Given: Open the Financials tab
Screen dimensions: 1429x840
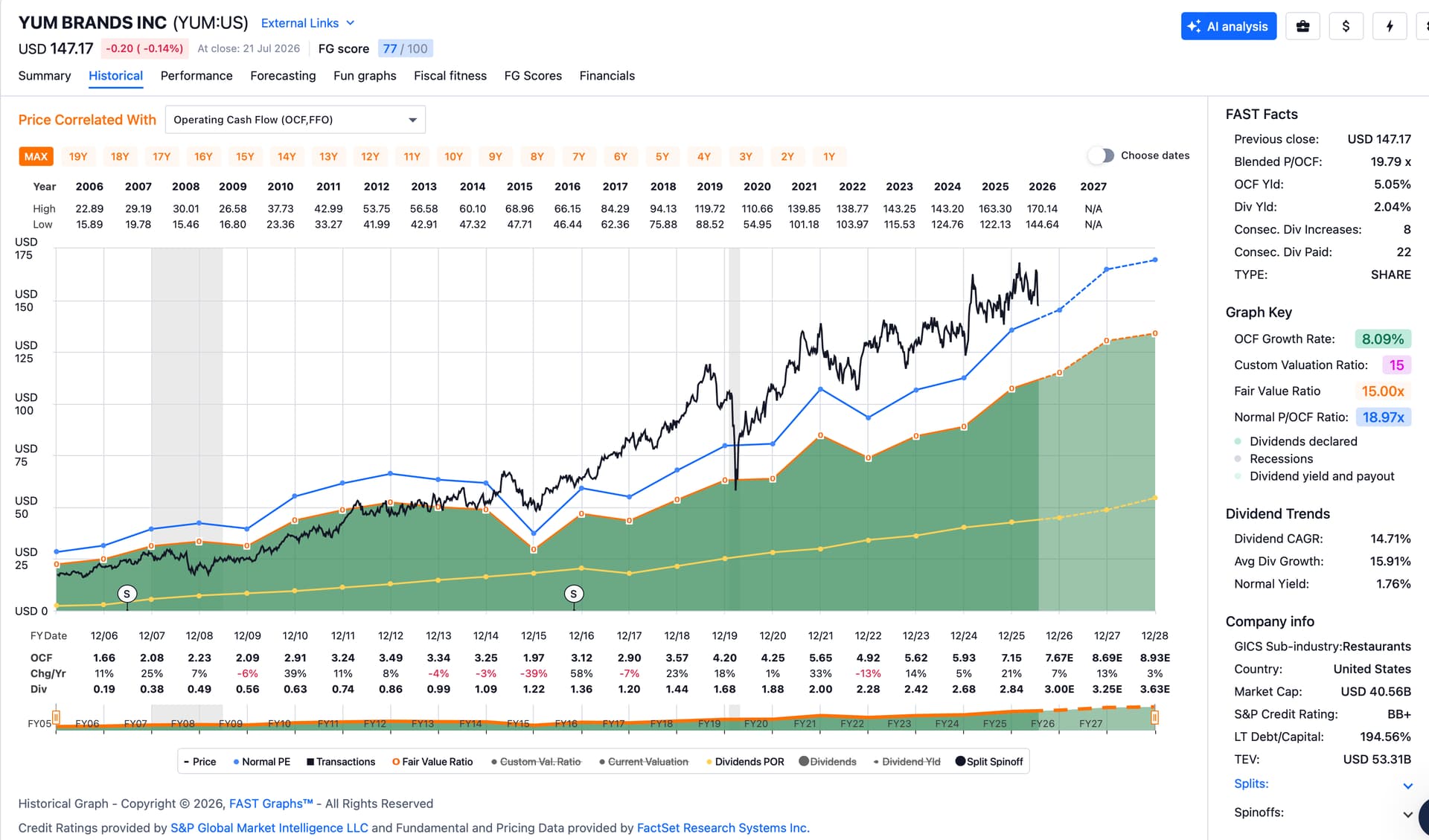Looking at the screenshot, I should (607, 76).
